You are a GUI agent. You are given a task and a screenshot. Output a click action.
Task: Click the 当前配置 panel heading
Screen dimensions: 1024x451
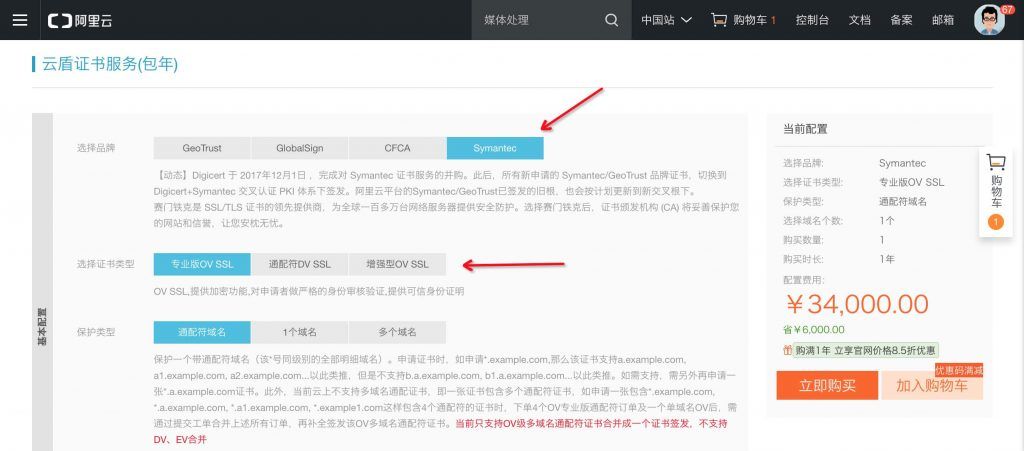click(805, 129)
